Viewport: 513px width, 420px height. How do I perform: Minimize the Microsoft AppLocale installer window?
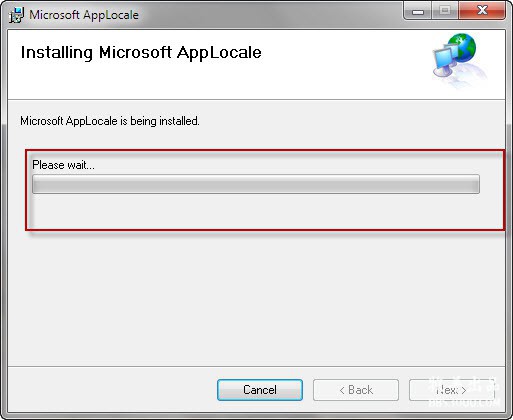[418, 12]
